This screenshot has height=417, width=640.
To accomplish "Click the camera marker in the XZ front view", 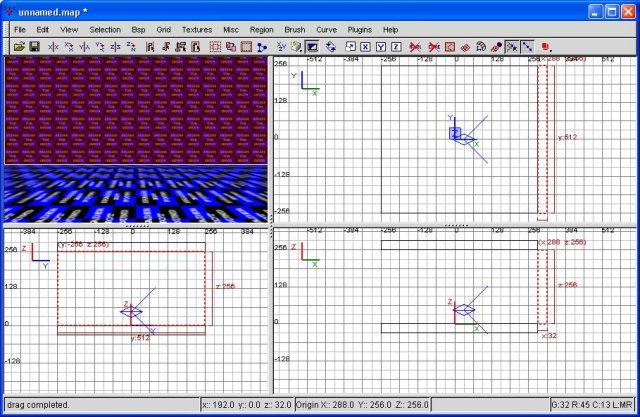I will click(464, 310).
